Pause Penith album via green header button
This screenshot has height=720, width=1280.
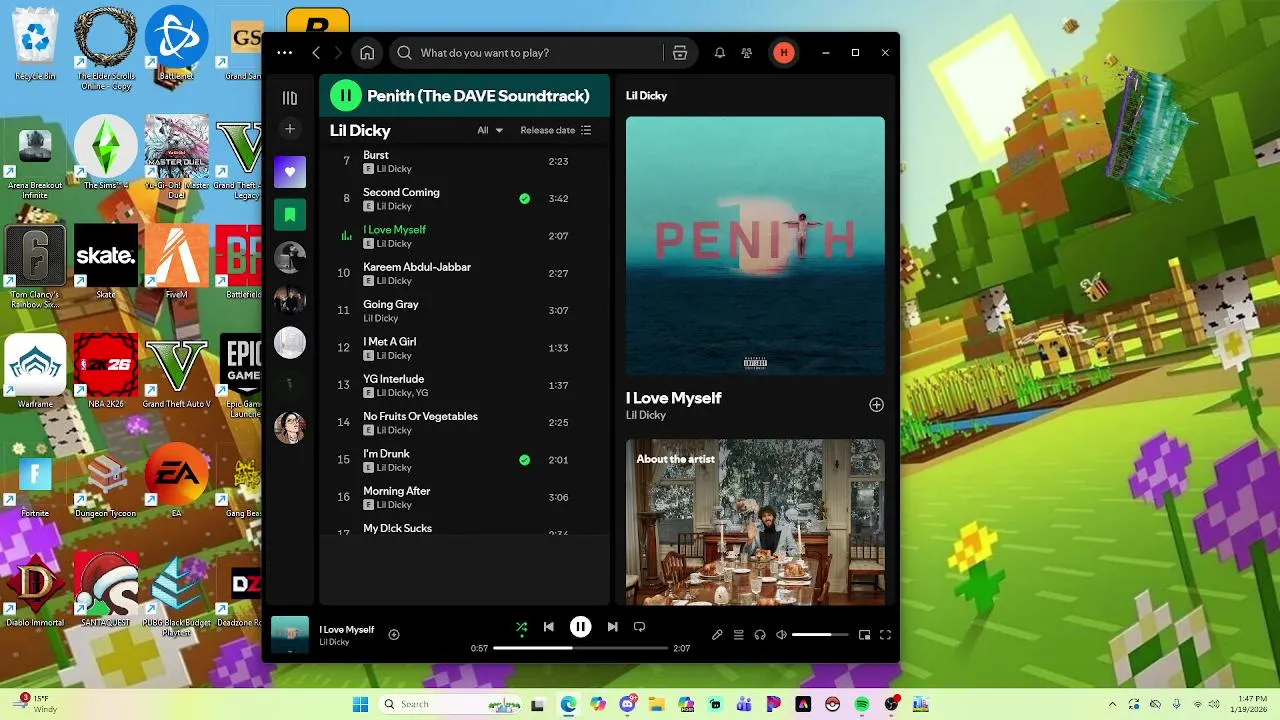point(345,96)
